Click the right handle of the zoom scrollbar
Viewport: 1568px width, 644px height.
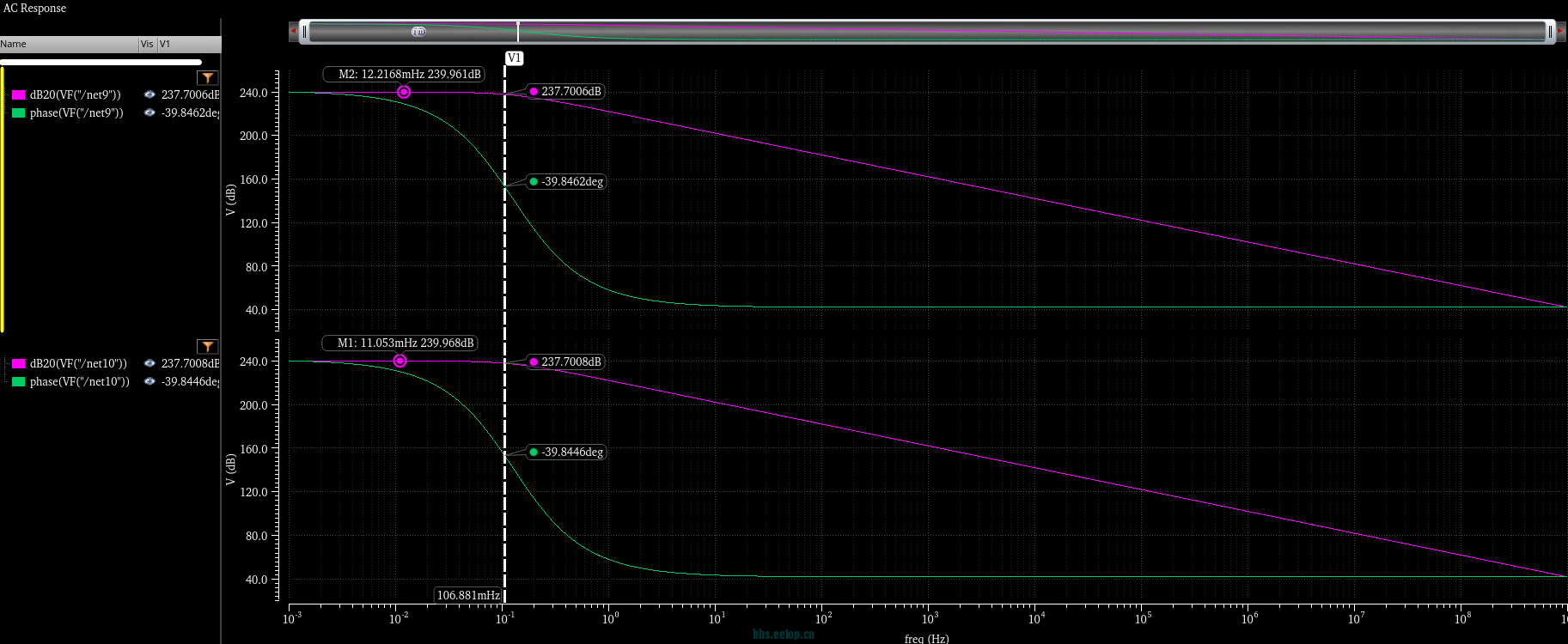point(1550,32)
